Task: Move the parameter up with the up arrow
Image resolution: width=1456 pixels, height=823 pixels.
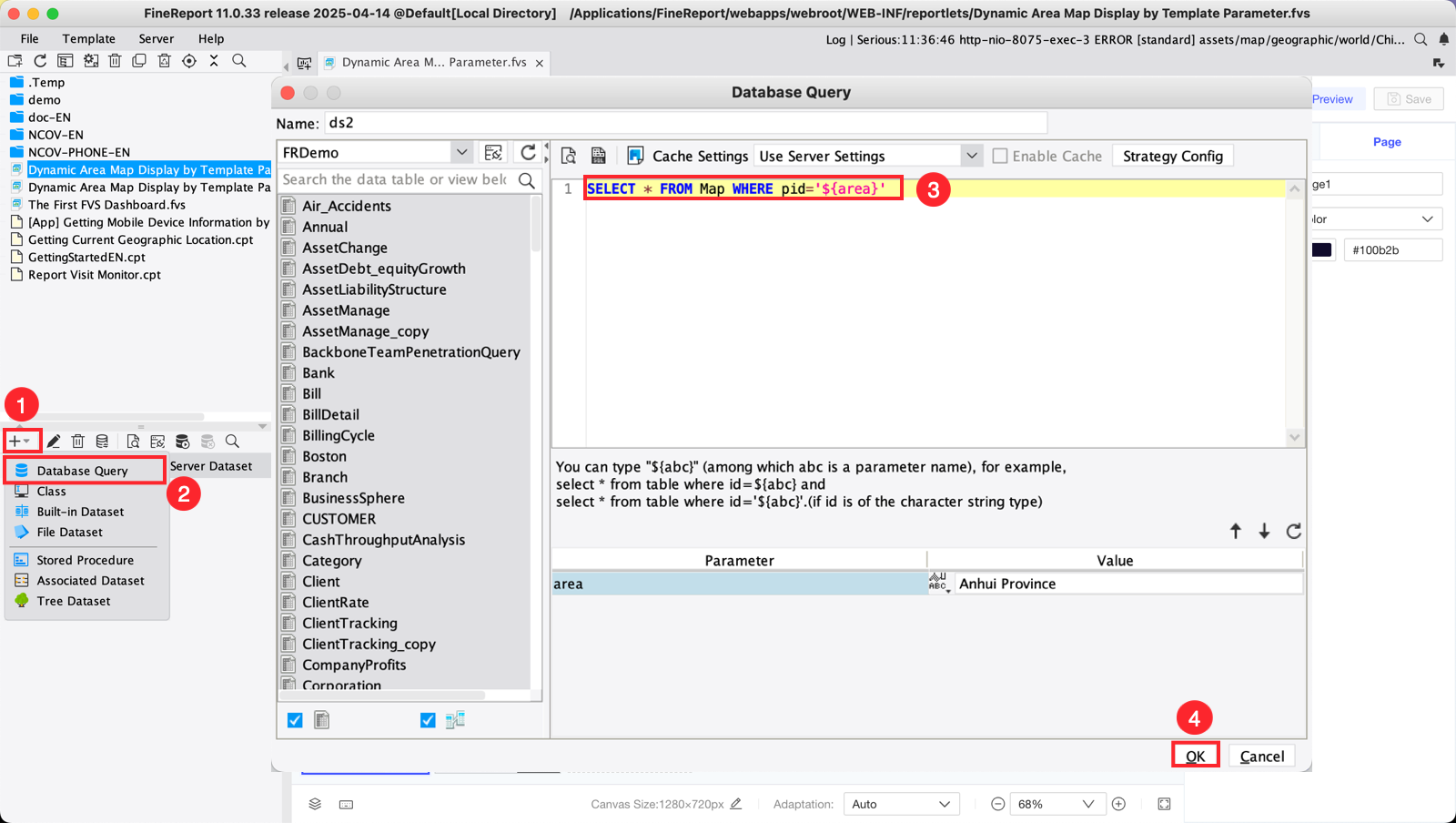Action: [1236, 531]
